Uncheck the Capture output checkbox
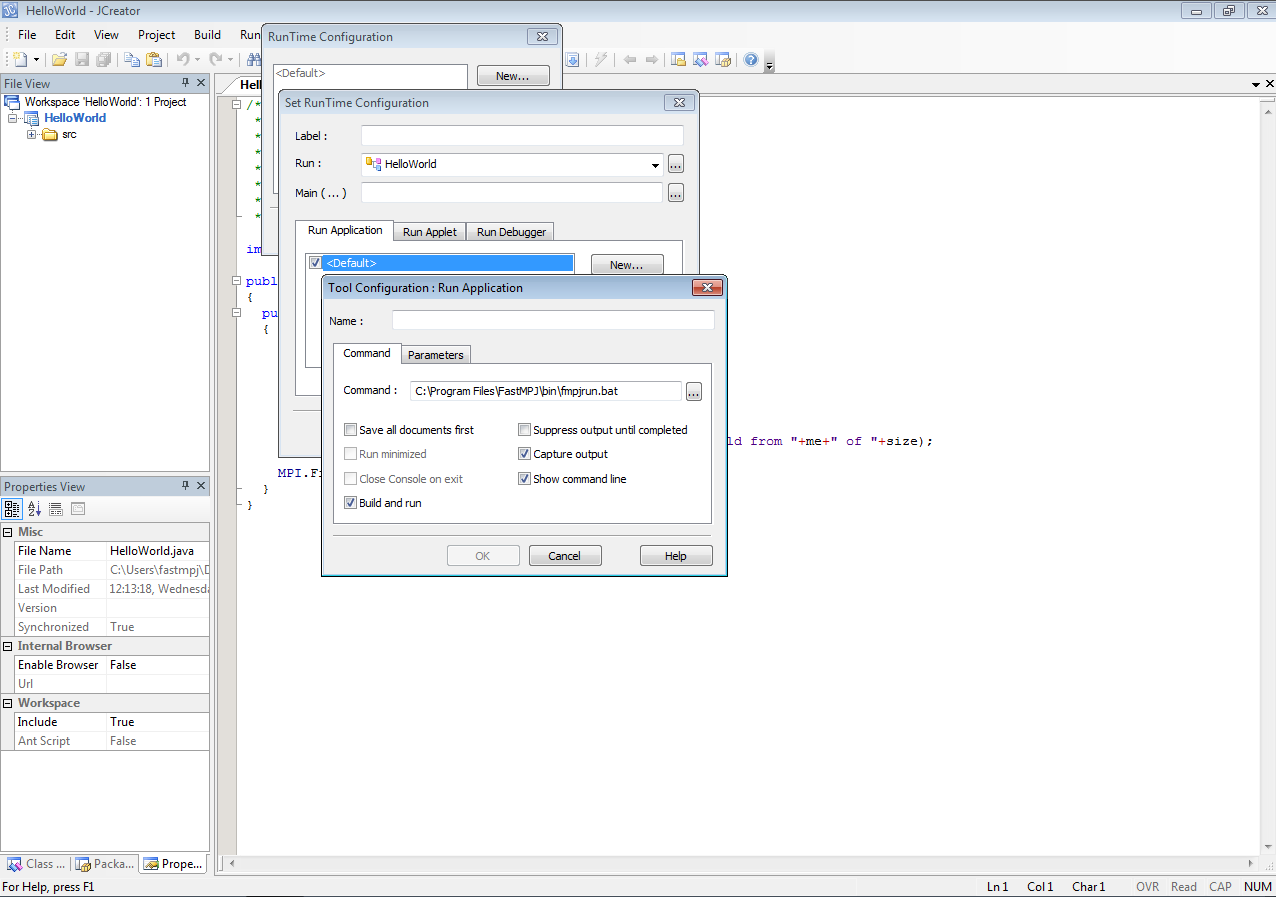1276x897 pixels. click(x=524, y=454)
